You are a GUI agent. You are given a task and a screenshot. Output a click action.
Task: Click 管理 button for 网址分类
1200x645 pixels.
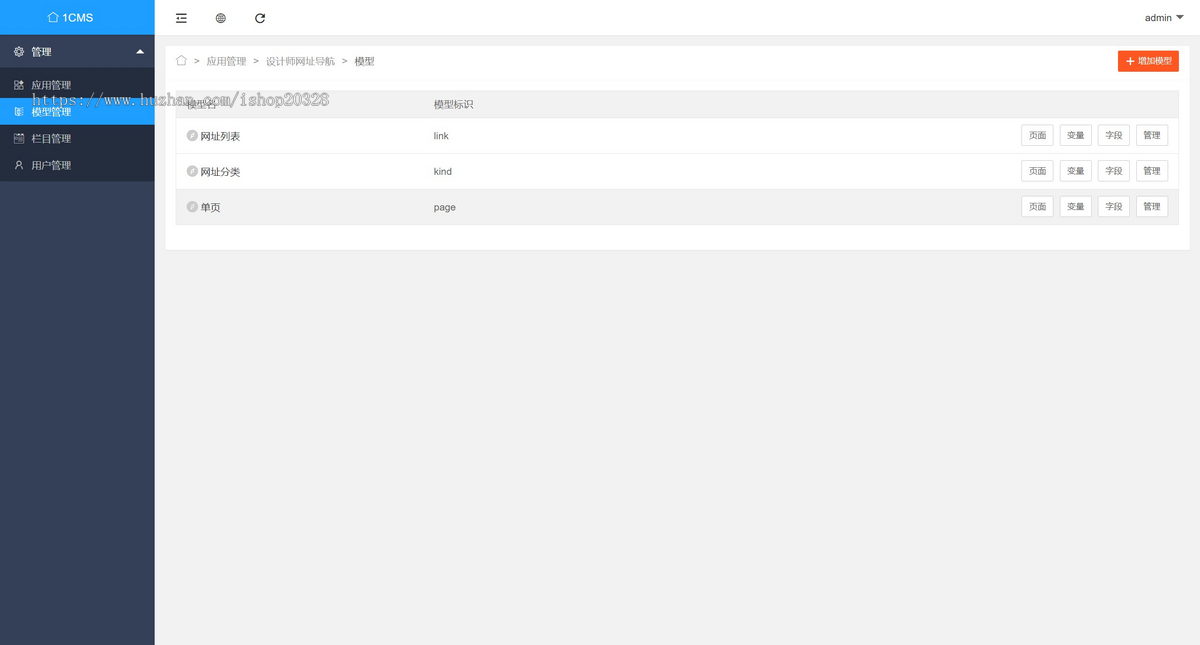(x=1152, y=171)
